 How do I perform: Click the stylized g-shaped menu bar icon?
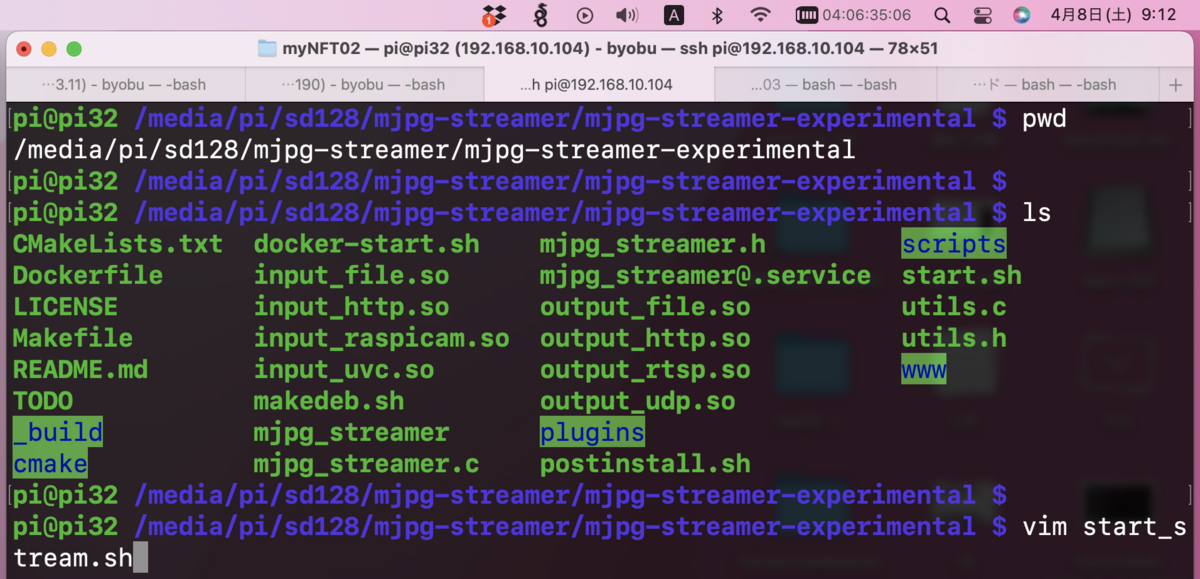539,15
